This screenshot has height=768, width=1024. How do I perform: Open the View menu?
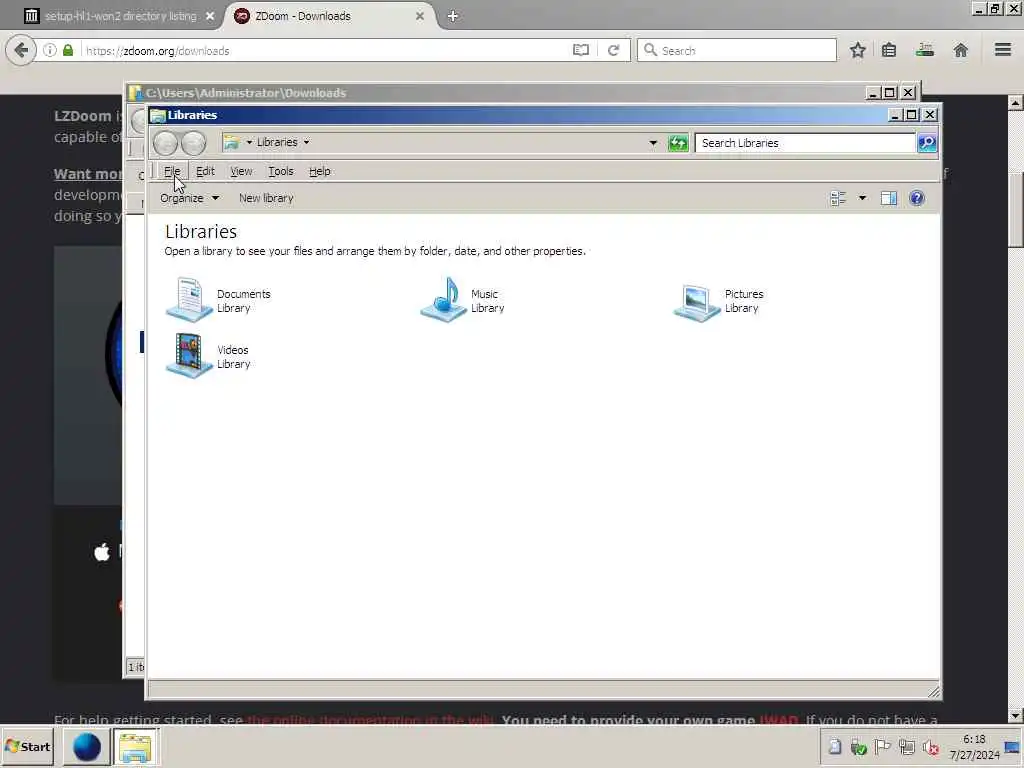(241, 171)
